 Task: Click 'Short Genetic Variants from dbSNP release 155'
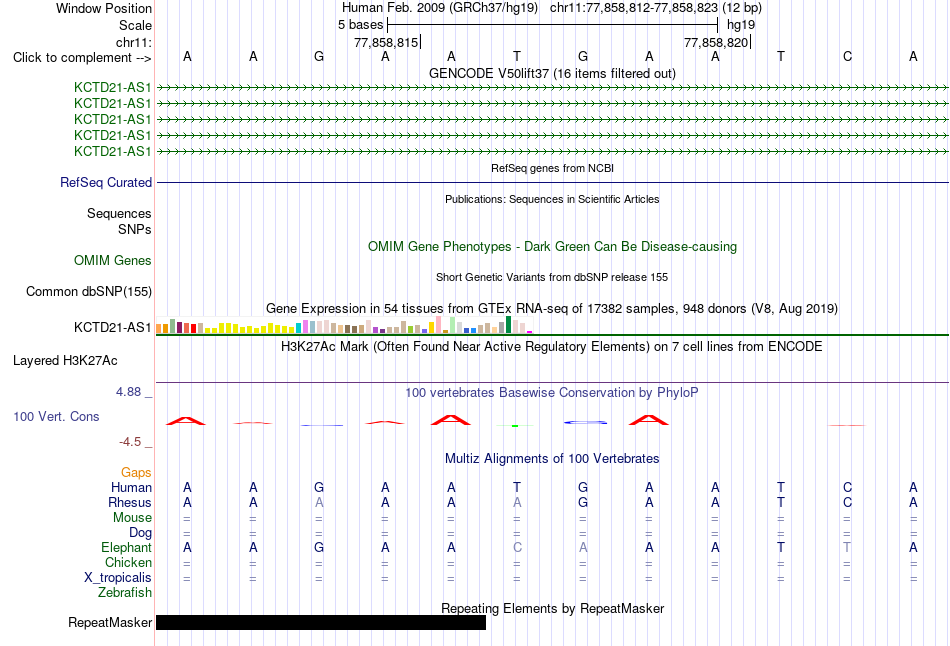(552, 277)
